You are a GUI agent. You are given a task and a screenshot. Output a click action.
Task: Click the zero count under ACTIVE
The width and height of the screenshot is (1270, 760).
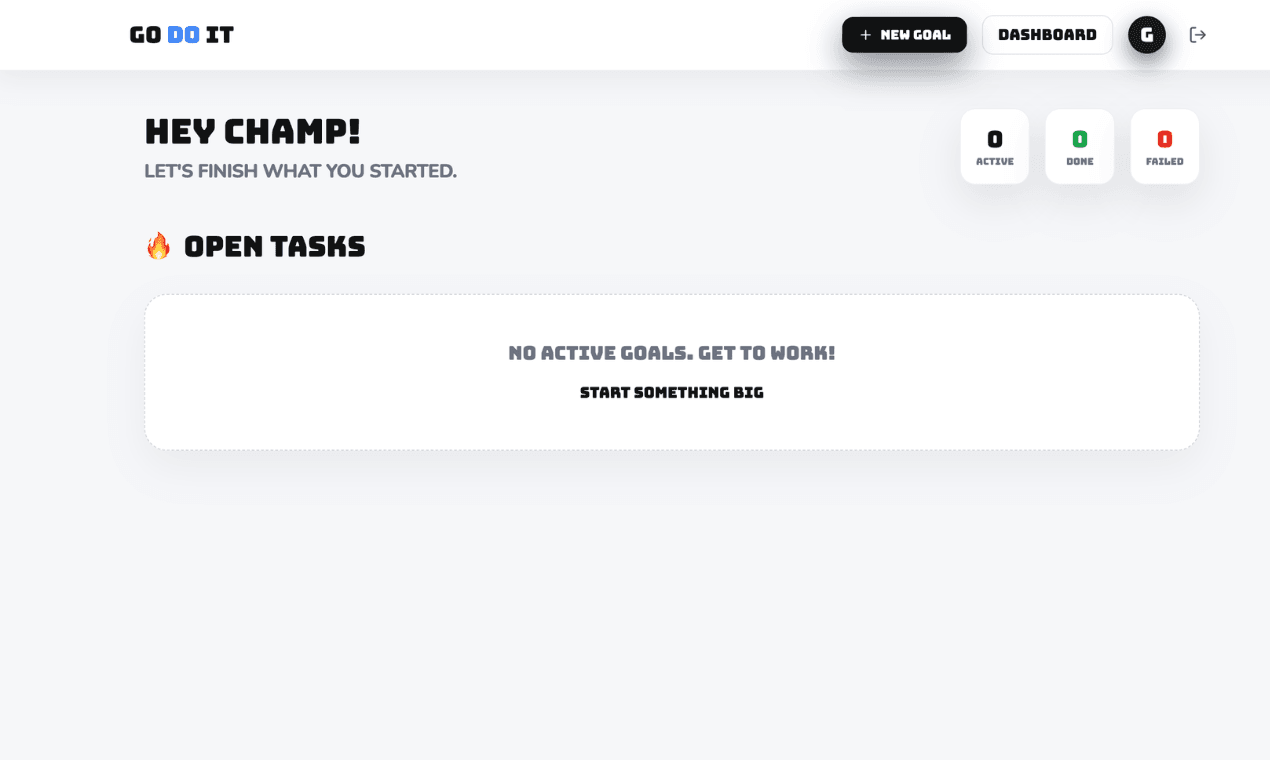[994, 138]
